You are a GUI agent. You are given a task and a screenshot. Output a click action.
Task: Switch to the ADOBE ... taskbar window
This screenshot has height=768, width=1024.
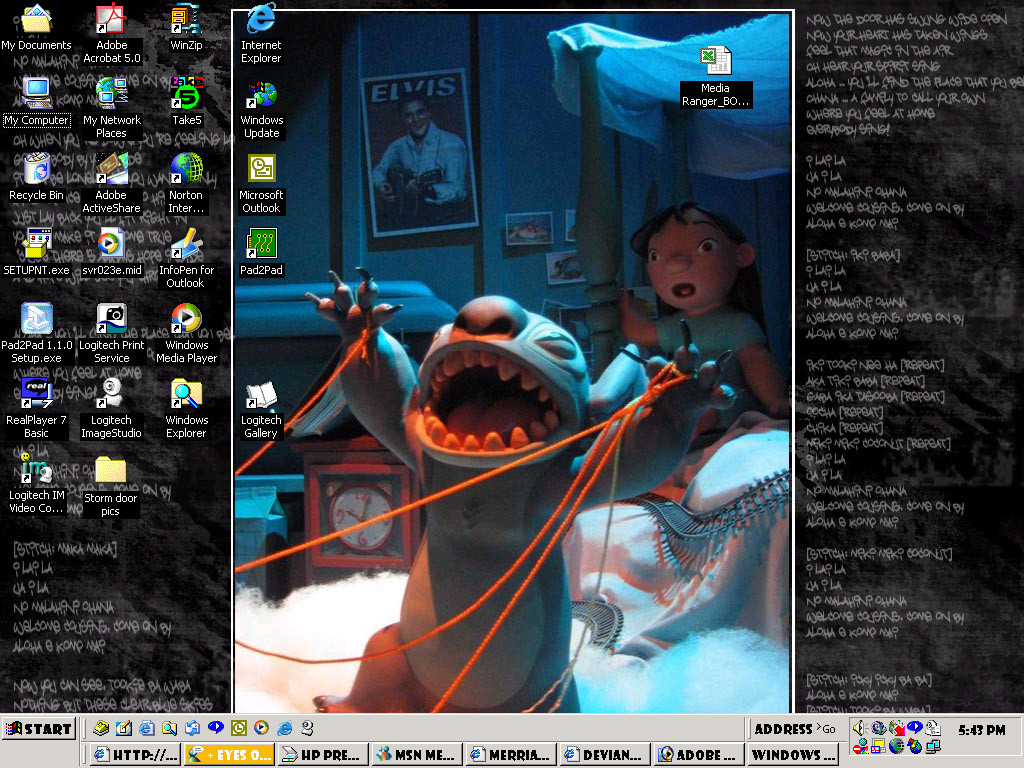699,755
